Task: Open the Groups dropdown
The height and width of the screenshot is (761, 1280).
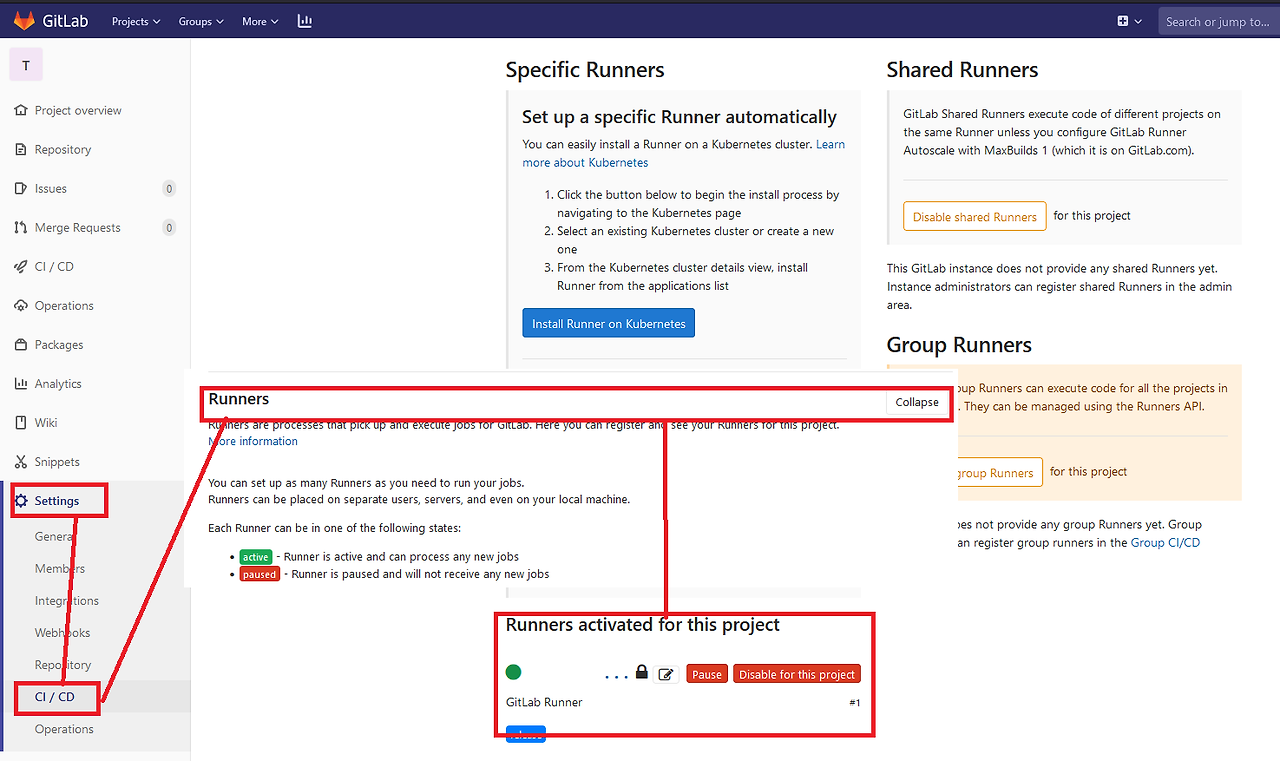Action: (x=200, y=20)
